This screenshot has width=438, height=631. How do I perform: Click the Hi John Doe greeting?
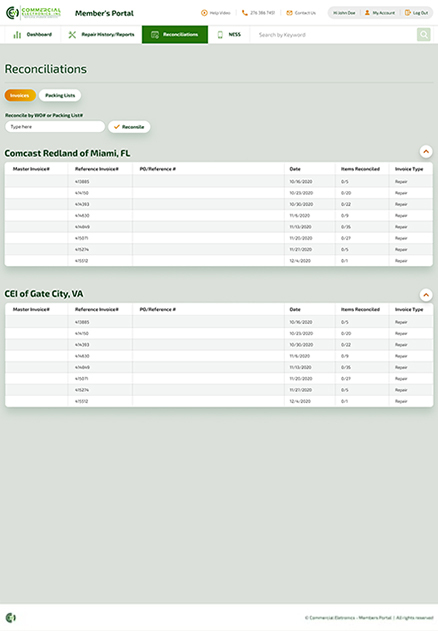pyautogui.click(x=344, y=13)
